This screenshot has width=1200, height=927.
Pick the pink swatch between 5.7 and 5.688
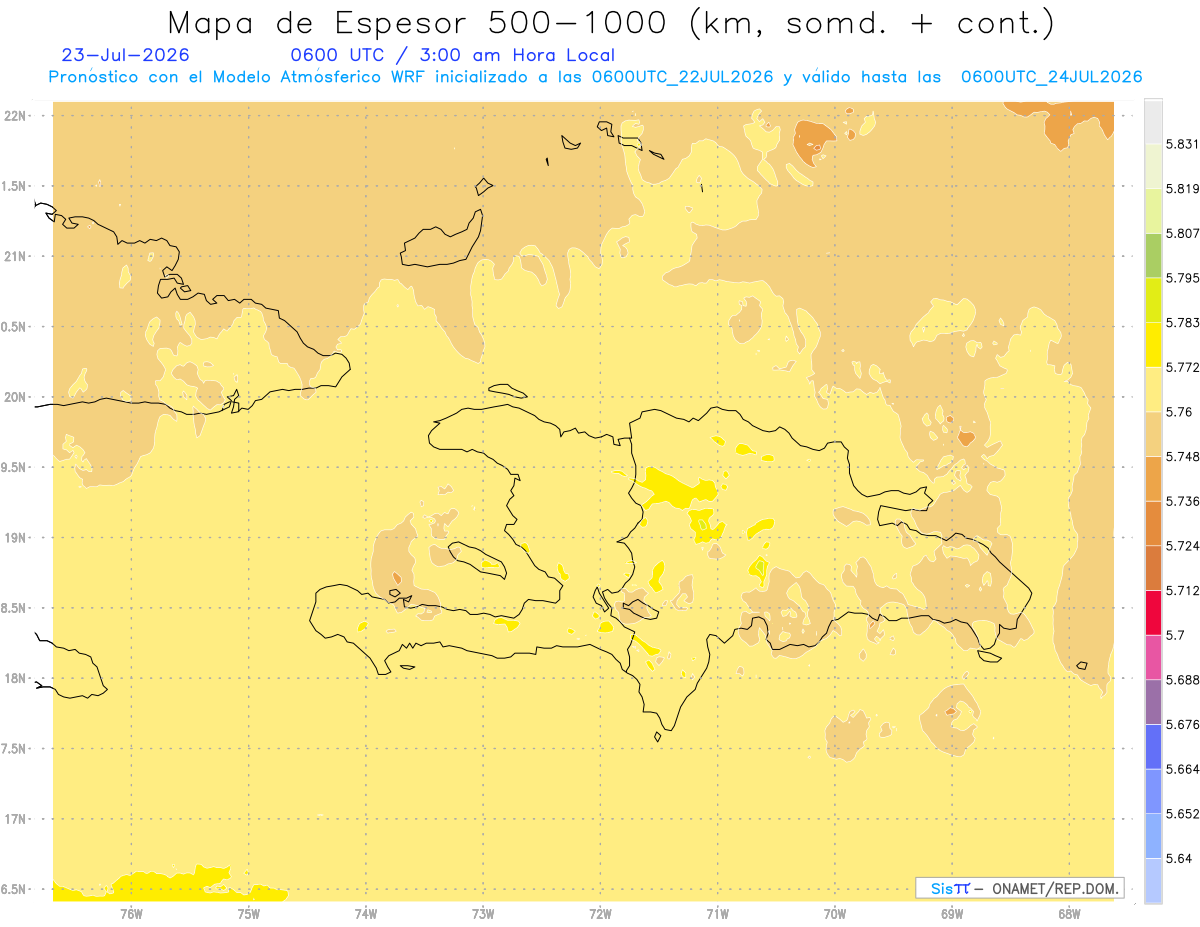tap(1153, 657)
